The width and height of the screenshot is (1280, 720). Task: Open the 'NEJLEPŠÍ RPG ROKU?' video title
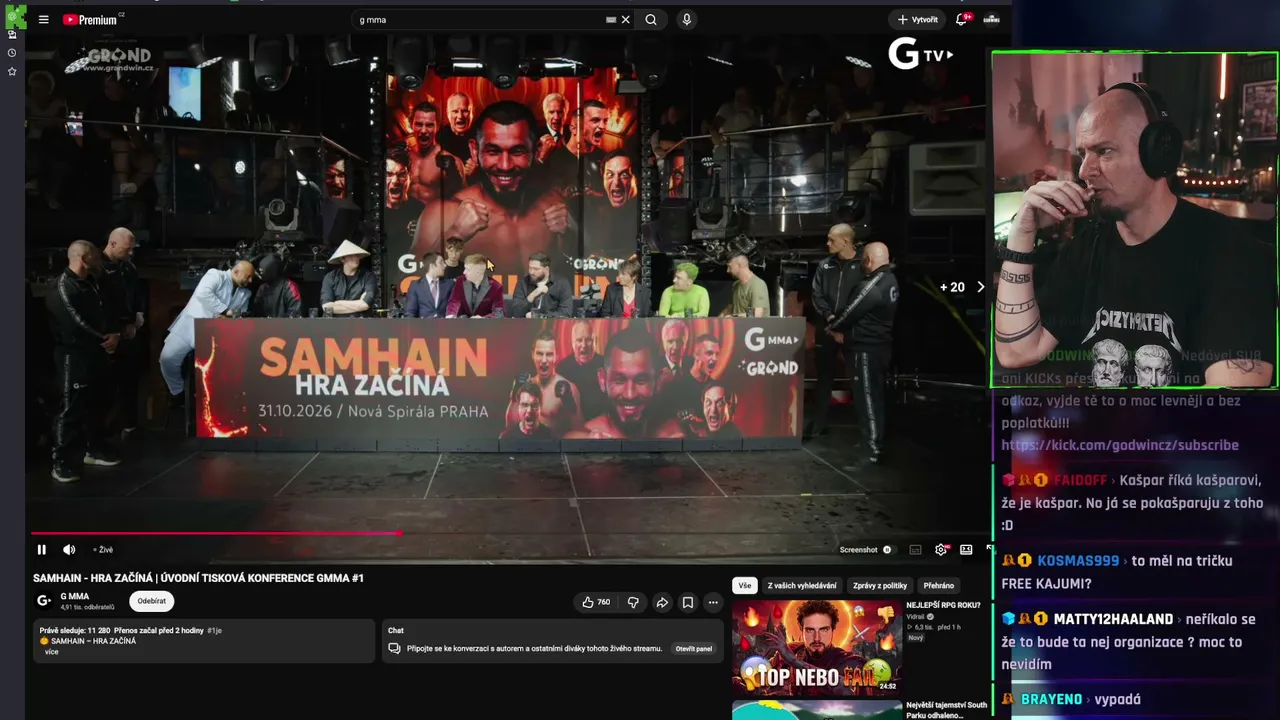(943, 606)
